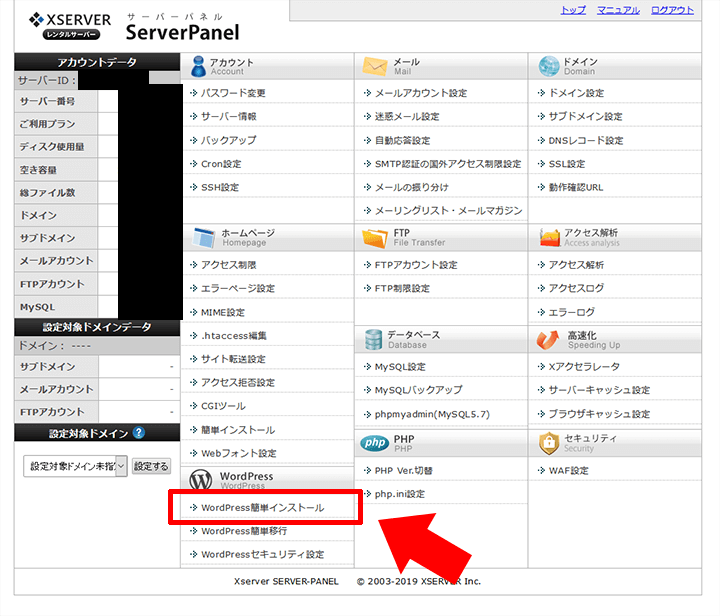Open サーバー情報
Screen dimensions: 720x616
[x=229, y=117]
